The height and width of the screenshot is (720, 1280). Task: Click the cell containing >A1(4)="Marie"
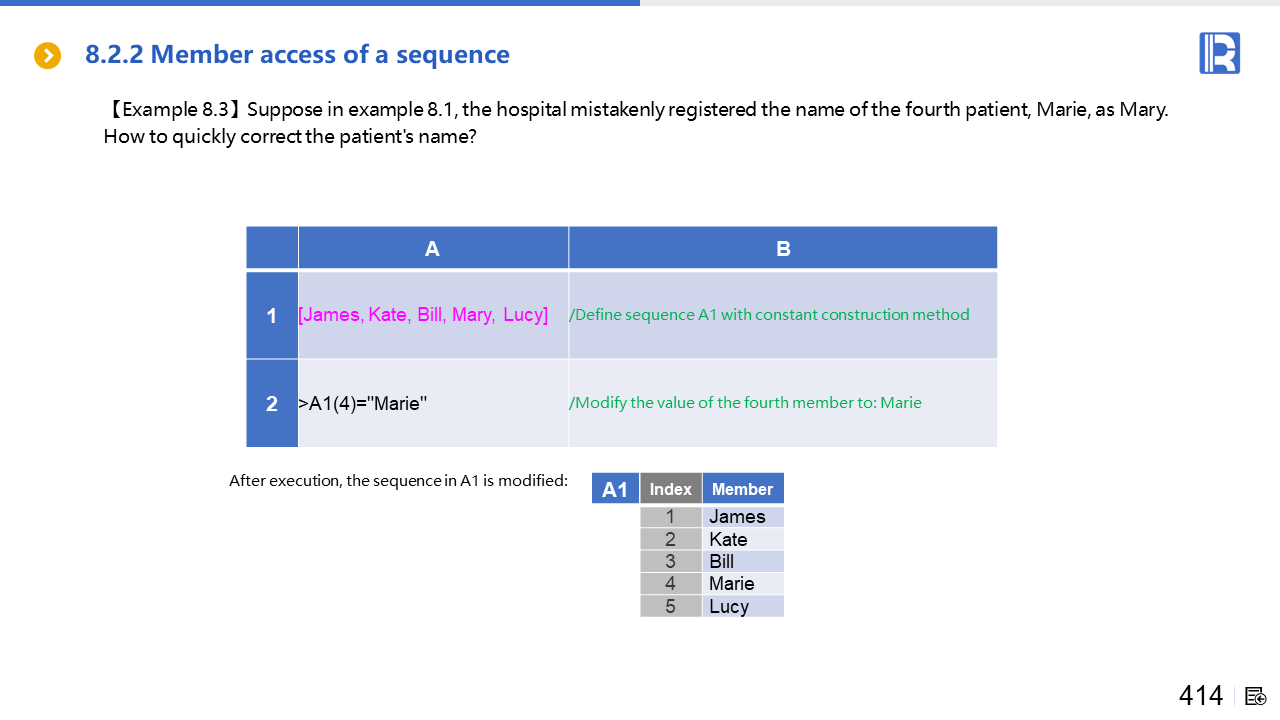click(363, 404)
